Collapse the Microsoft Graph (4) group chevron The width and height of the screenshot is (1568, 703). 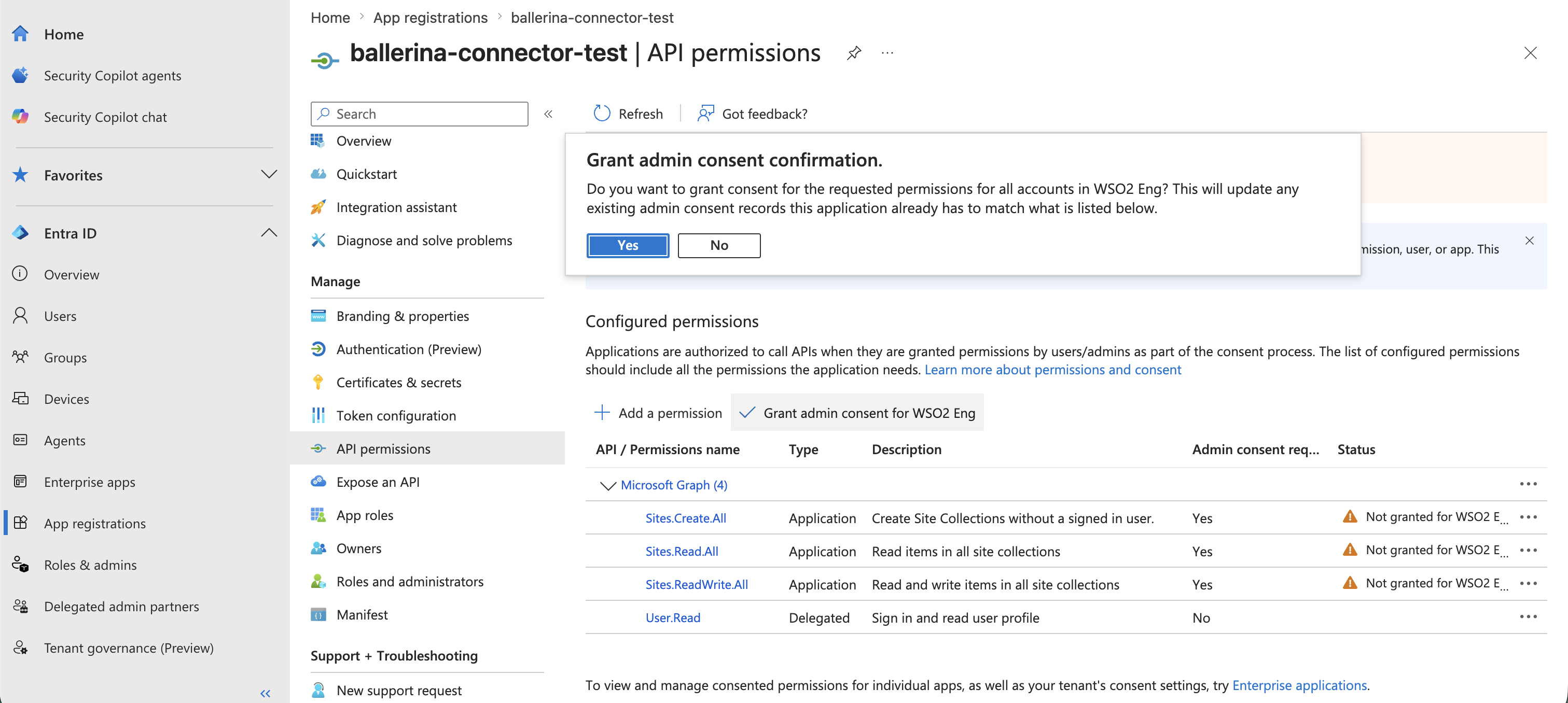pos(607,485)
